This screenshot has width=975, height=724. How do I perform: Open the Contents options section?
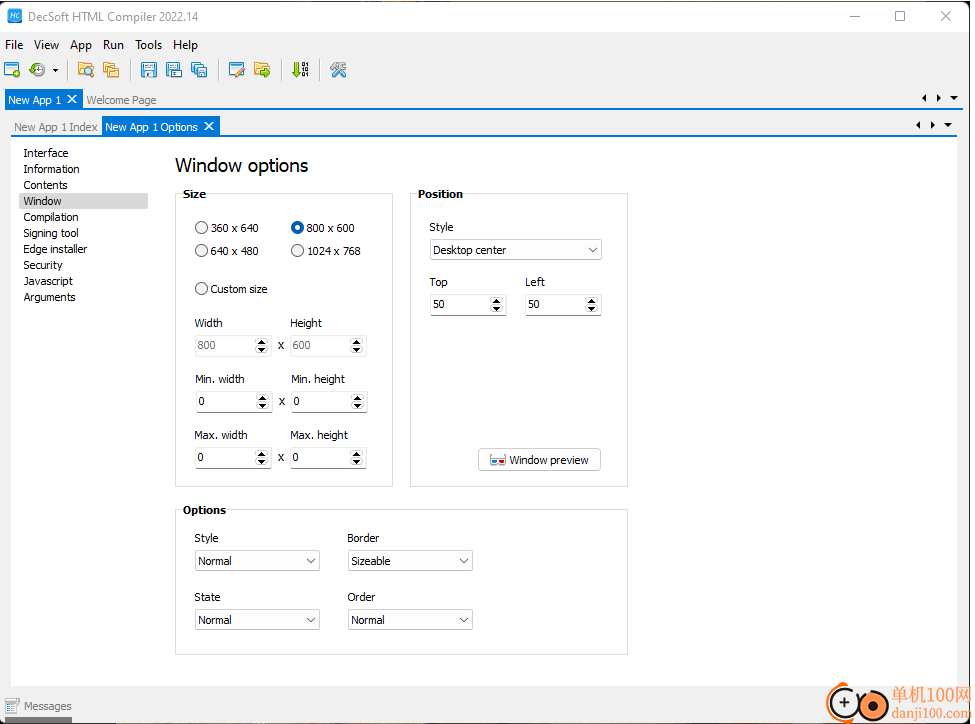pyautogui.click(x=45, y=185)
